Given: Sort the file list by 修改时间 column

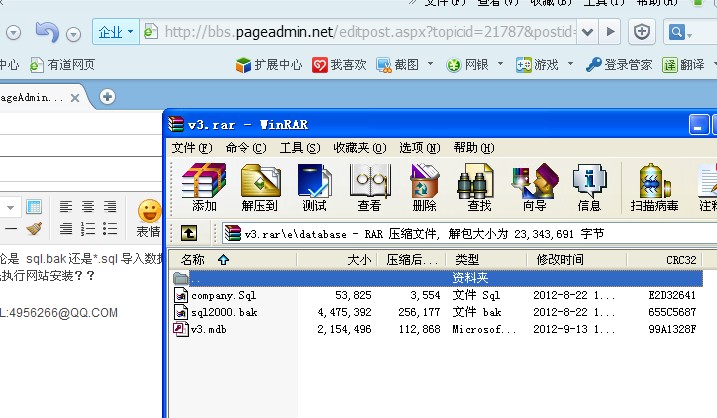Looking at the screenshot, I should pyautogui.click(x=560, y=260).
